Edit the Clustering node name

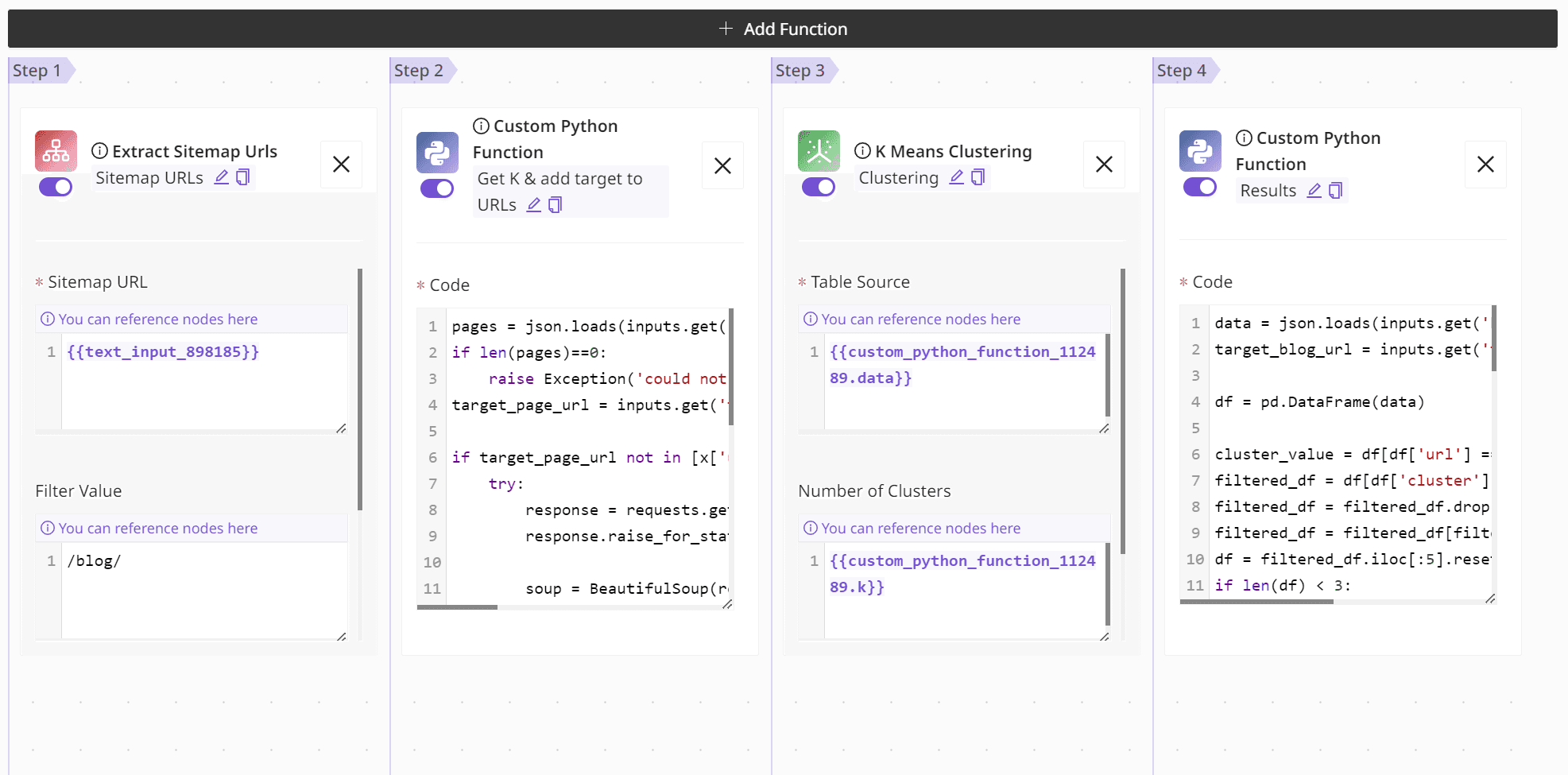[957, 177]
